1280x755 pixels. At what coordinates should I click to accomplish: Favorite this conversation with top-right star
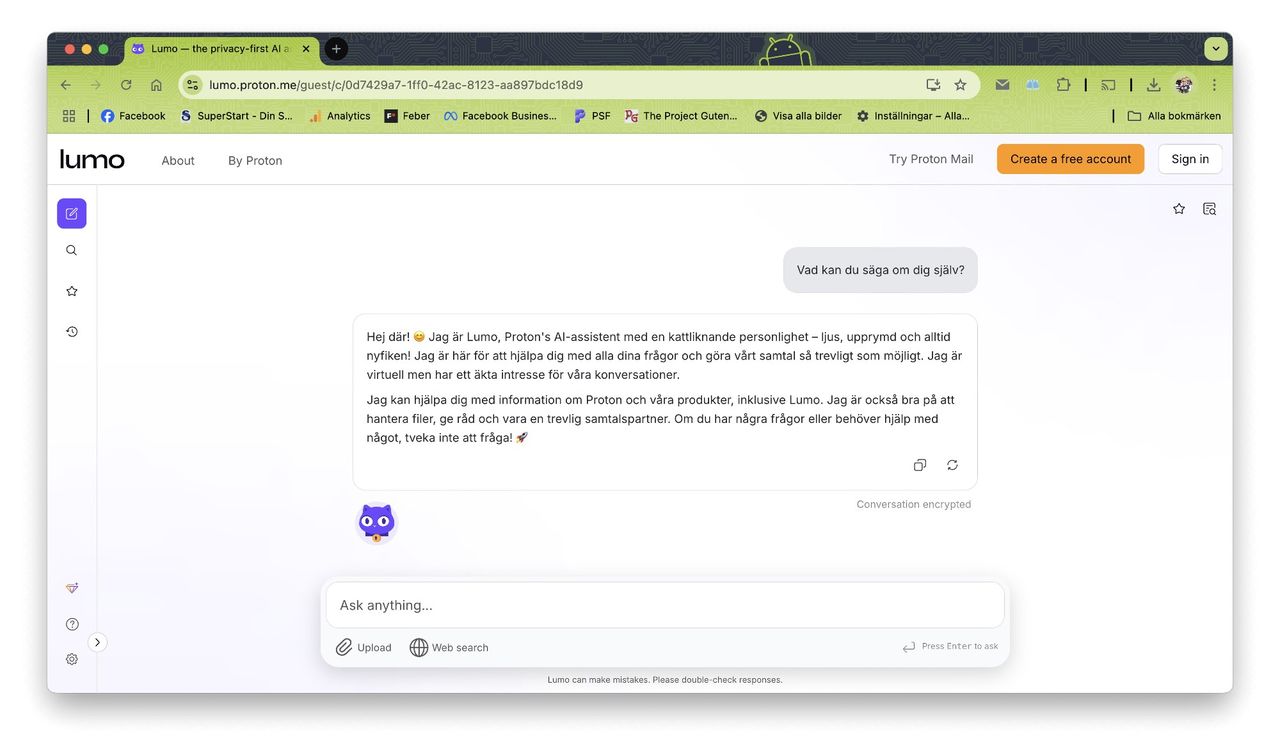[1179, 209]
